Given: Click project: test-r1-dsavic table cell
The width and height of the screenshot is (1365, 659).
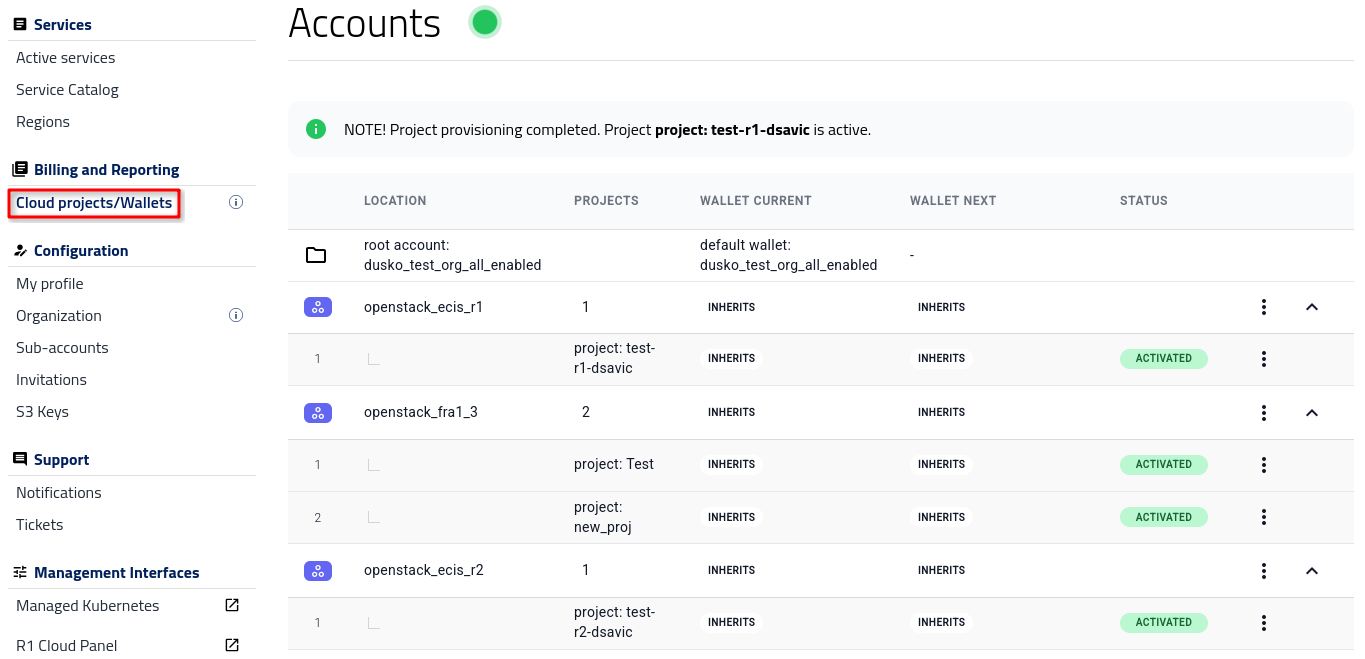Looking at the screenshot, I should point(615,358).
